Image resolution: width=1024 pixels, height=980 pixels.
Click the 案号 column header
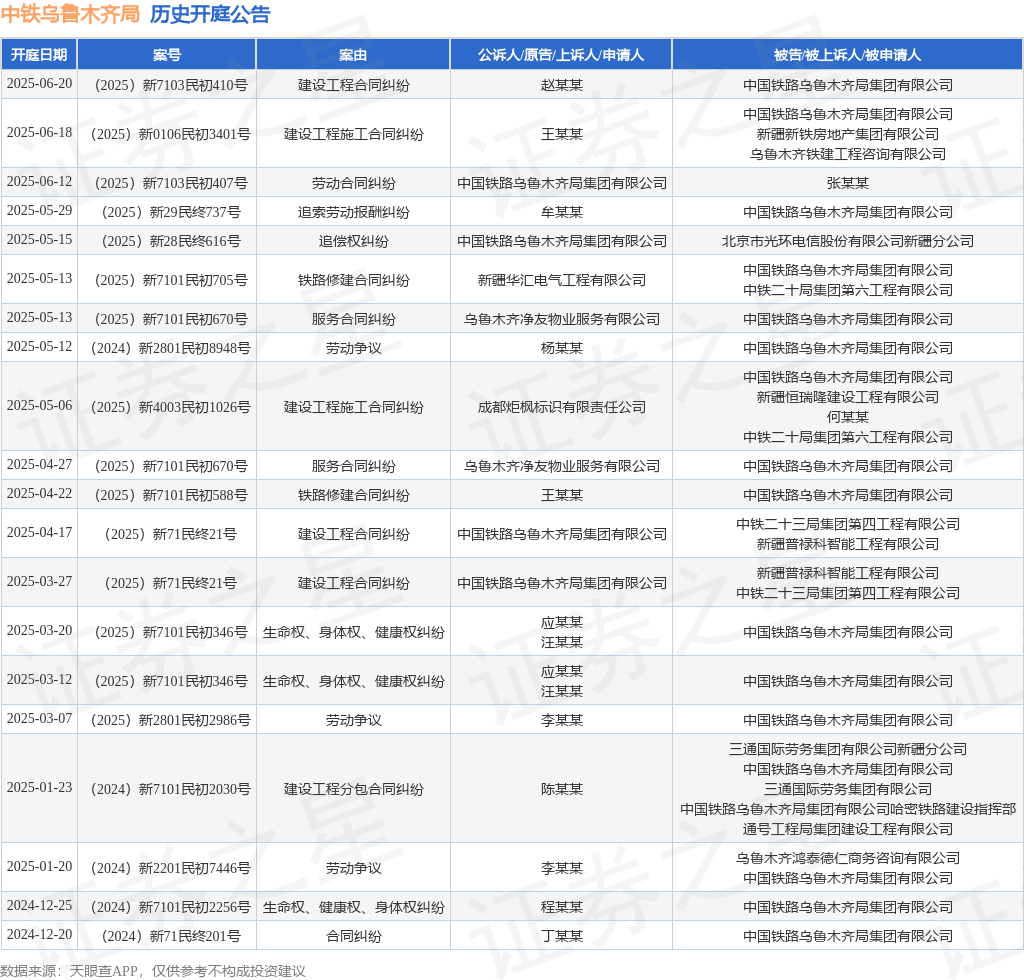(167, 55)
